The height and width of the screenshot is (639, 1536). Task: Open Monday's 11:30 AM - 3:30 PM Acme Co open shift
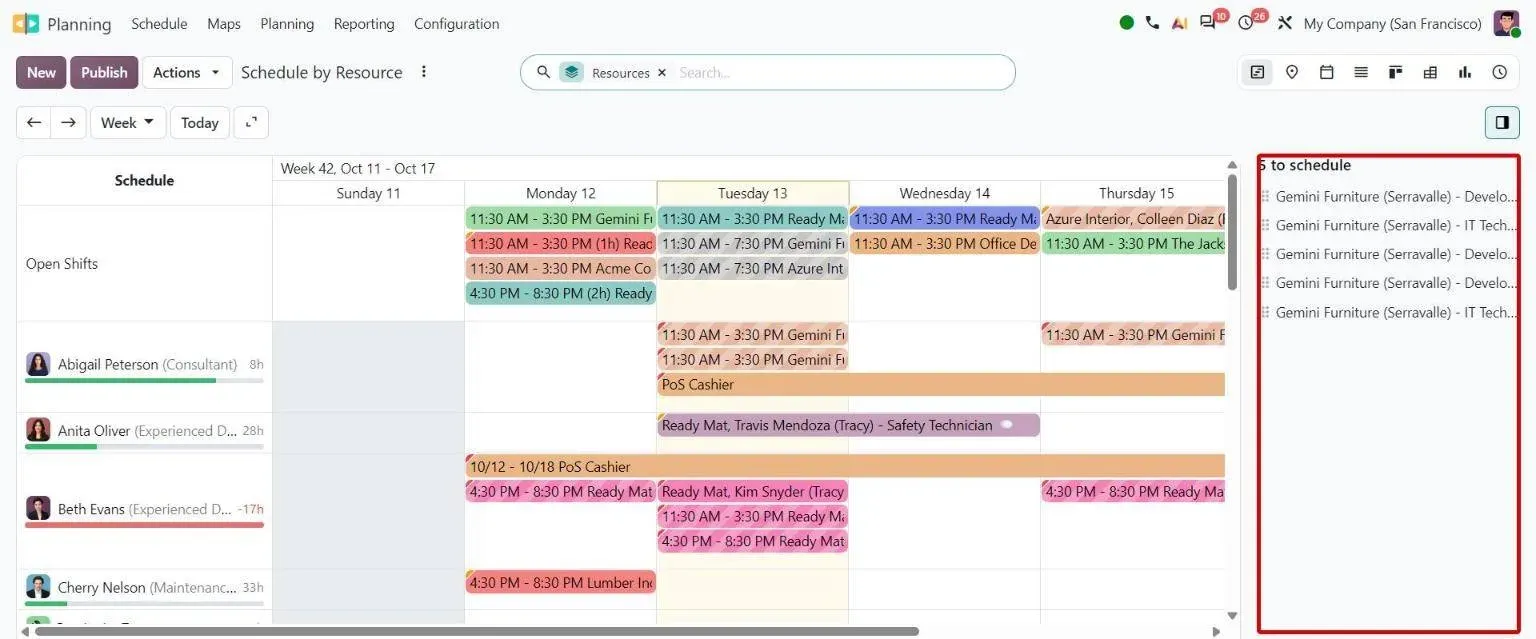point(560,268)
